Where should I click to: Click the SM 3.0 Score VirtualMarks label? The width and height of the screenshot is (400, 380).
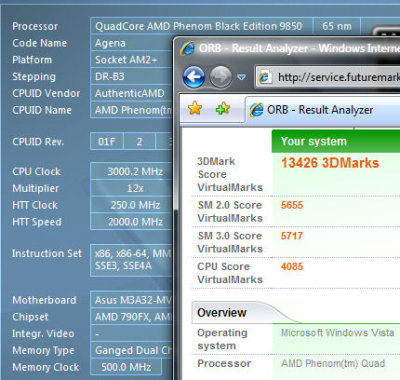point(230,242)
